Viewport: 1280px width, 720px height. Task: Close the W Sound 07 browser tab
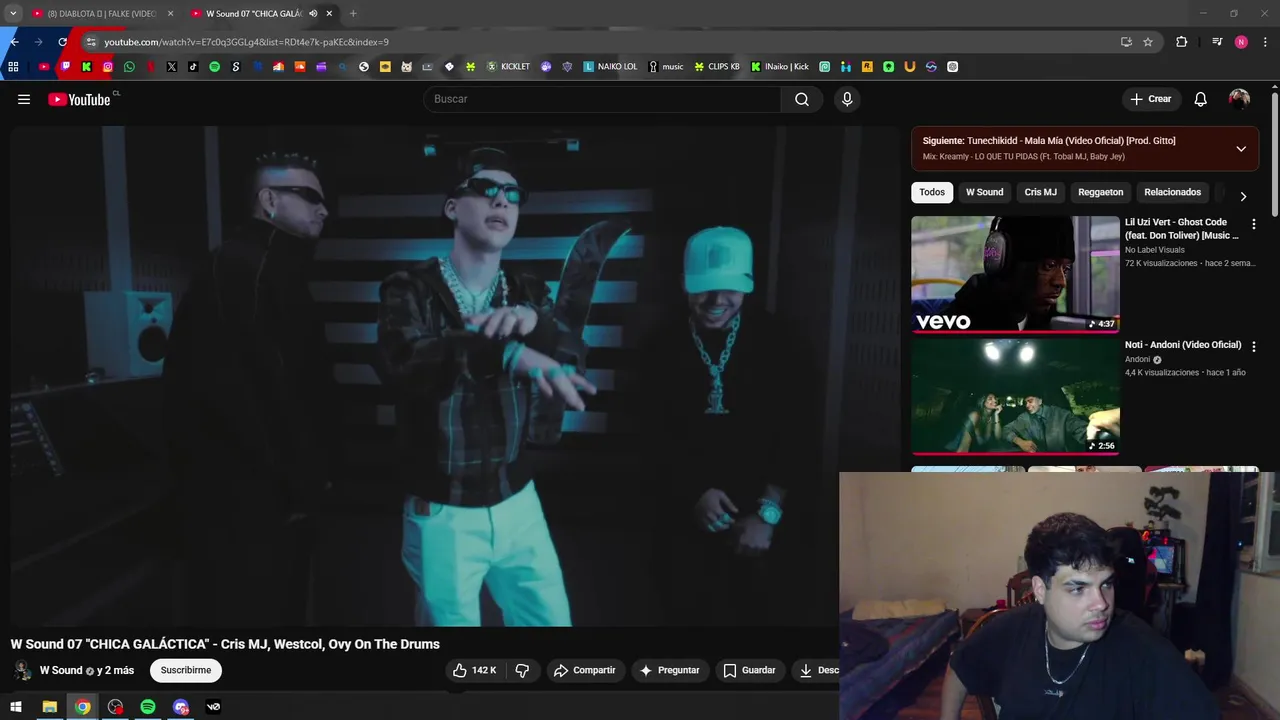[x=329, y=14]
